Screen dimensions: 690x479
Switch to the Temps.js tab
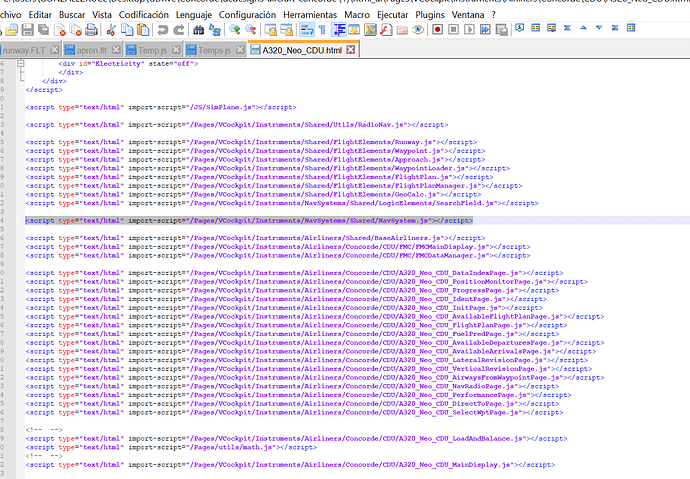pos(214,50)
